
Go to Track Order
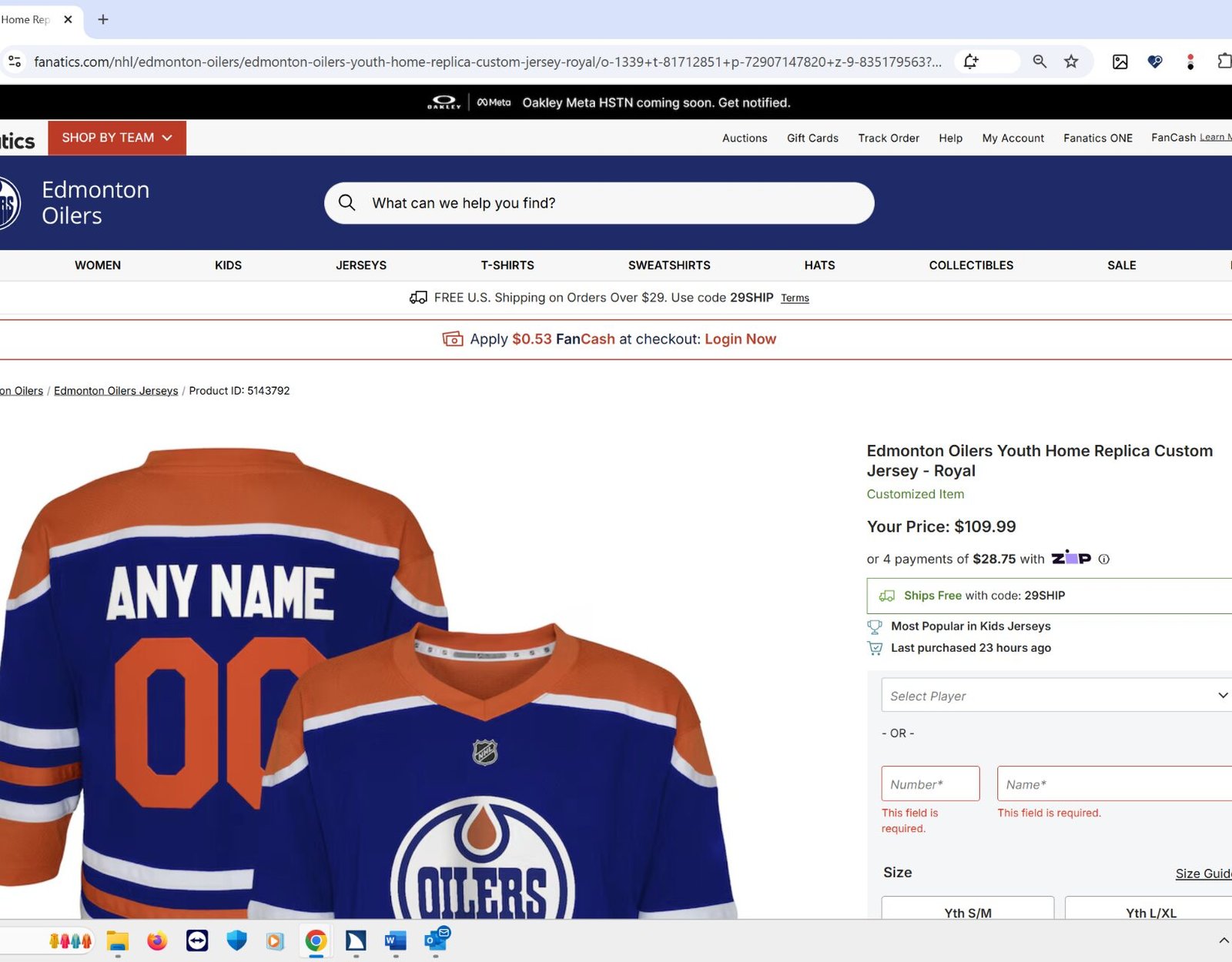pos(889,138)
